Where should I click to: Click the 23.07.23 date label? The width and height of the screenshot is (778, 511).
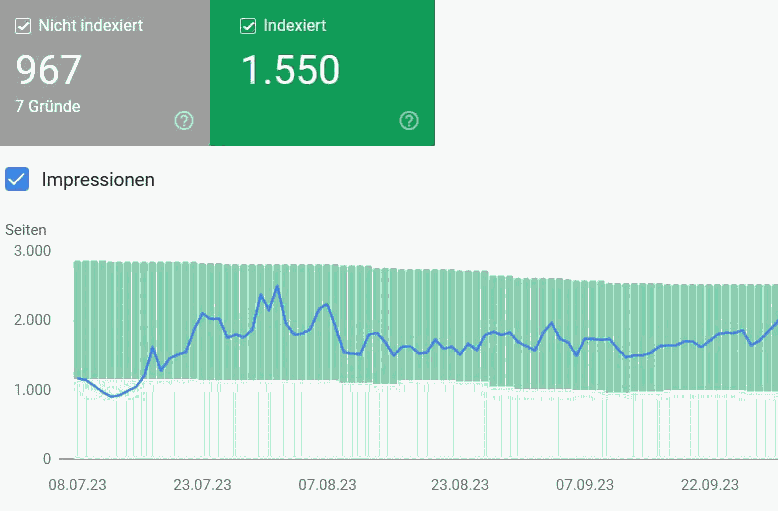pyautogui.click(x=202, y=485)
